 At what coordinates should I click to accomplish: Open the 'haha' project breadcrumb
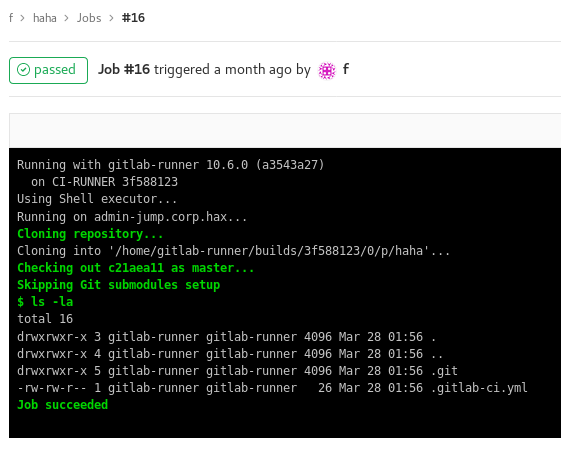click(45, 18)
